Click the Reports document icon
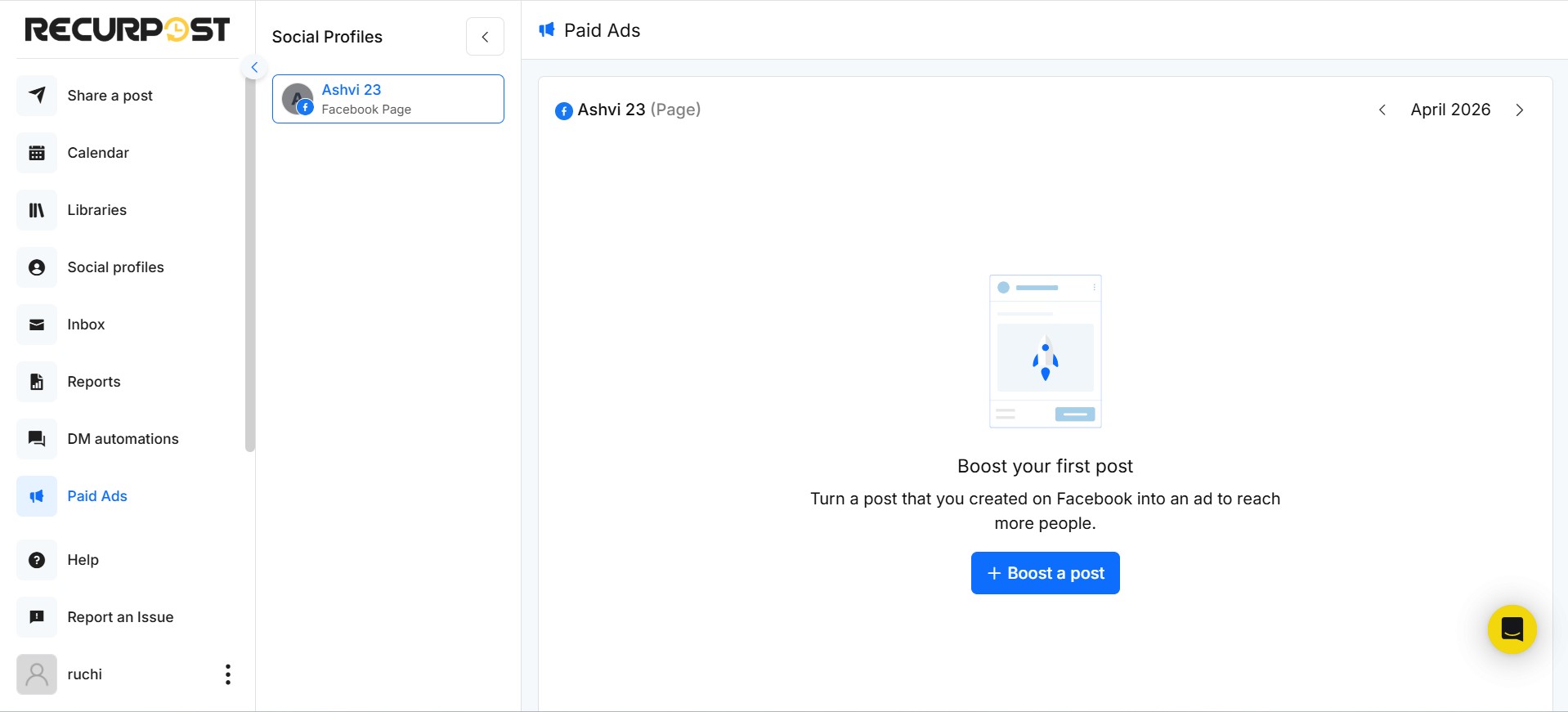This screenshot has height=712, width=1568. 37,382
